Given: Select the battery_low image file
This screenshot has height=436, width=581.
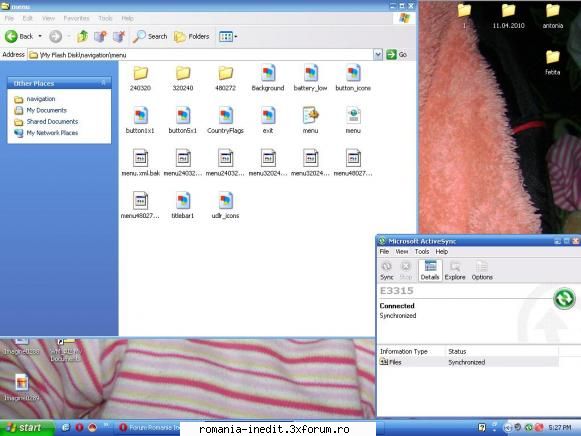Looking at the screenshot, I should pyautogui.click(x=311, y=78).
